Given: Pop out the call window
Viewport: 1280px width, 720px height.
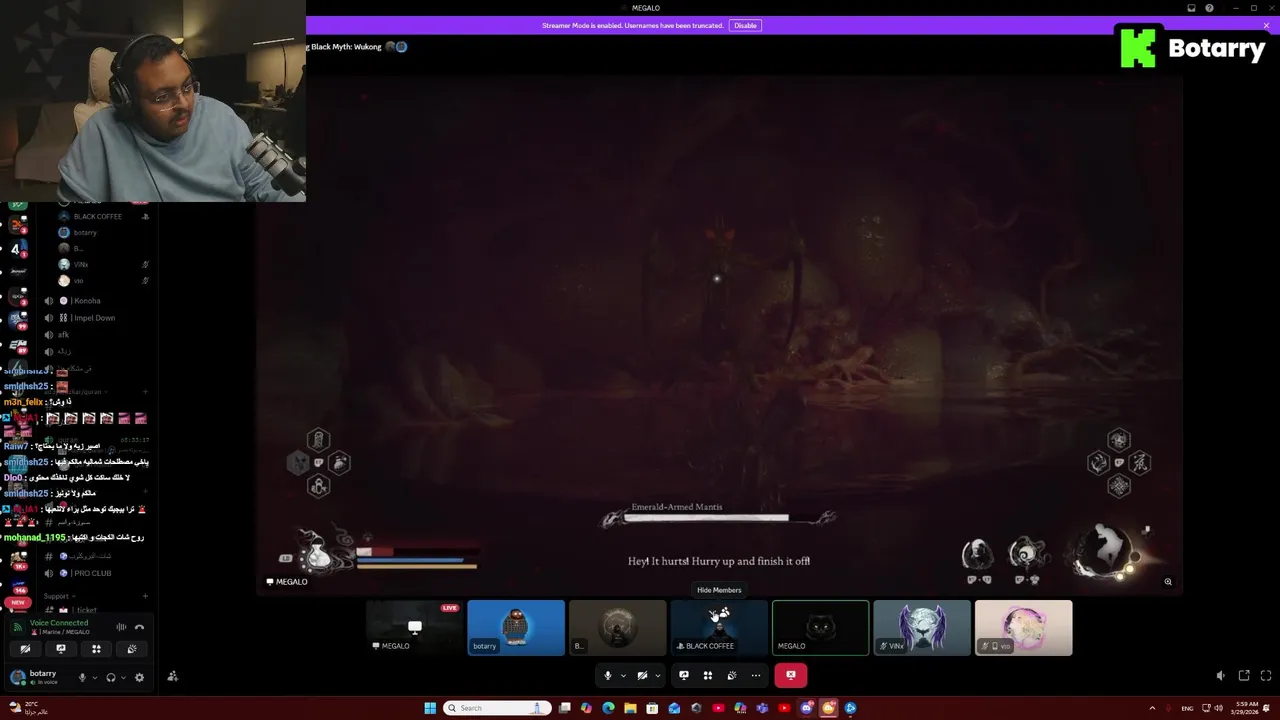Looking at the screenshot, I should point(1244,676).
